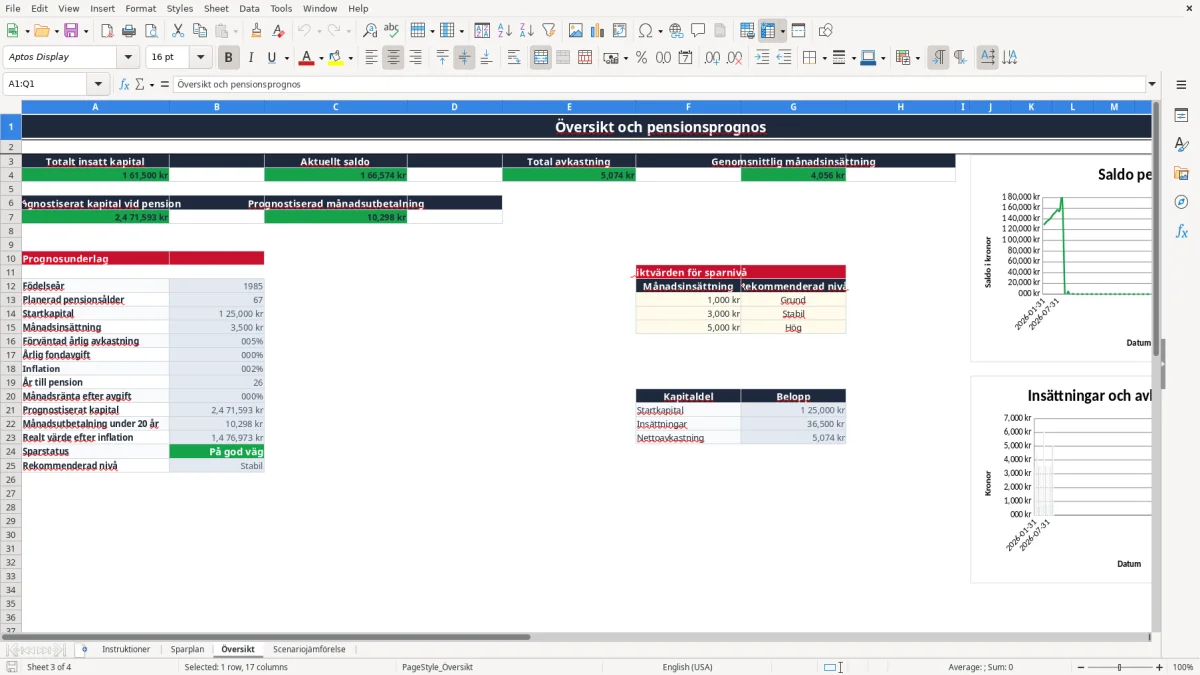Sort ascending with the A-Z icon
The width and height of the screenshot is (1200, 675).
tap(505, 31)
